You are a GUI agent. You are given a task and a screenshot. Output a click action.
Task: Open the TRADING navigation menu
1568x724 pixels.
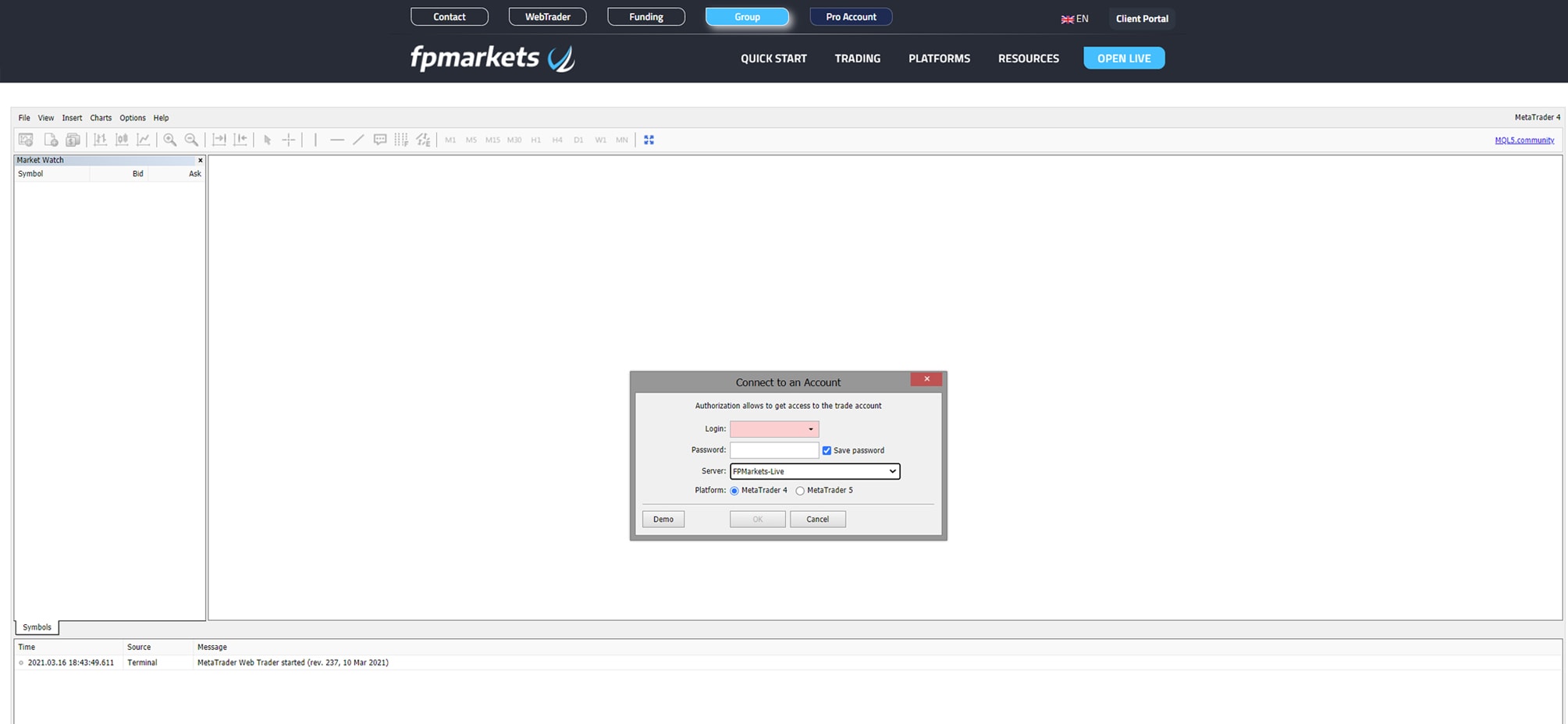point(857,59)
